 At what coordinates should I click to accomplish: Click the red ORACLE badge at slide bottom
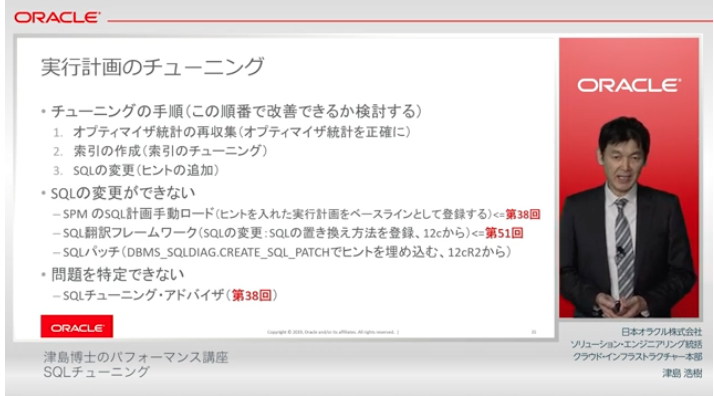(76, 326)
